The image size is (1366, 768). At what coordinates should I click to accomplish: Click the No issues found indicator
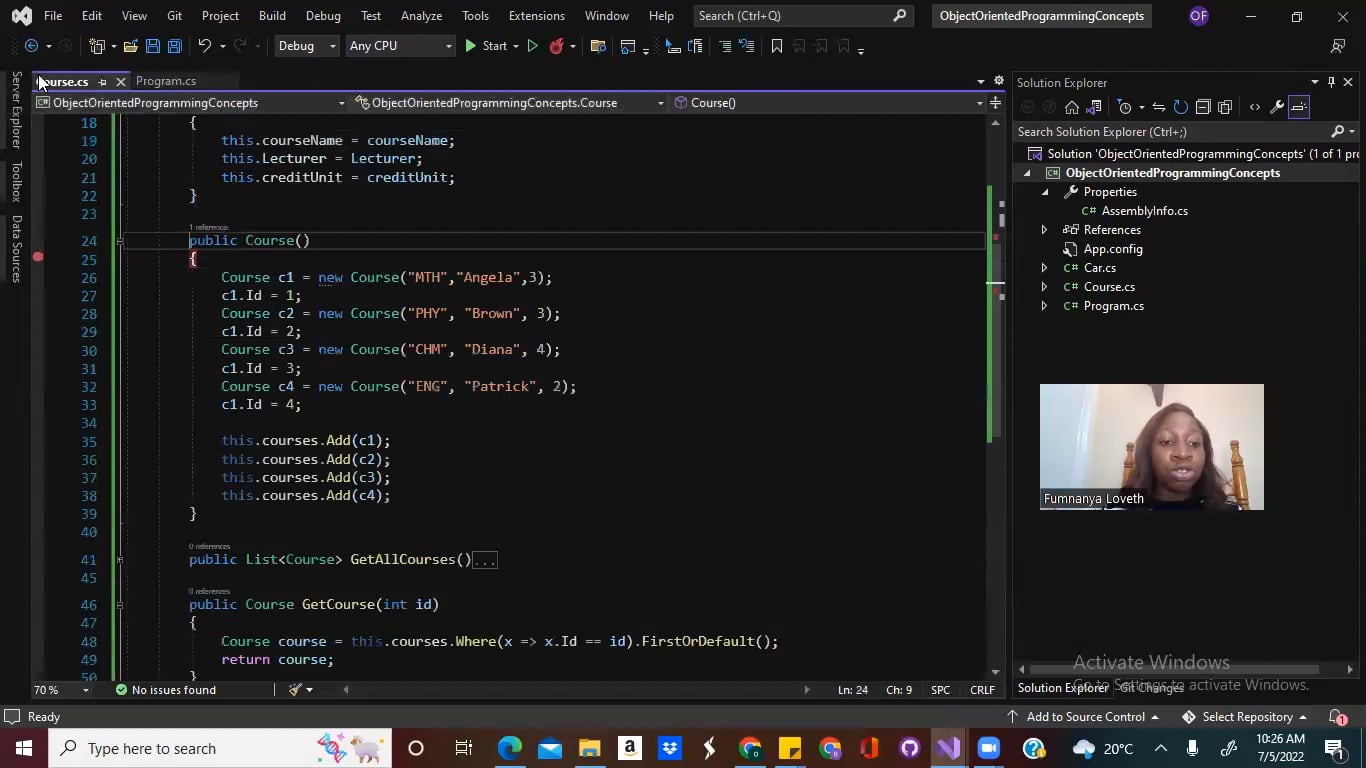pyautogui.click(x=166, y=690)
